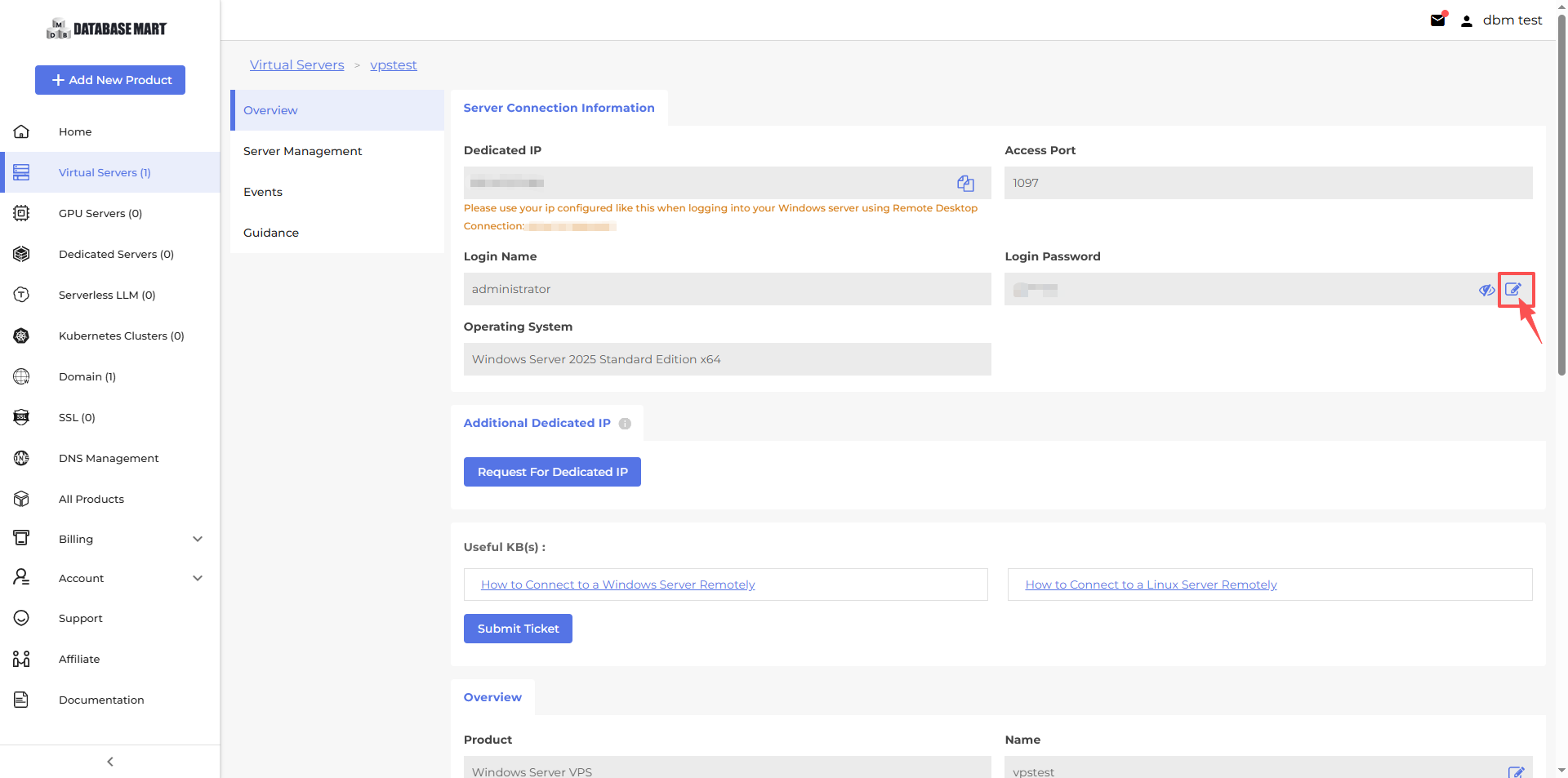Click the Billing sidebar icon

pyautogui.click(x=21, y=538)
